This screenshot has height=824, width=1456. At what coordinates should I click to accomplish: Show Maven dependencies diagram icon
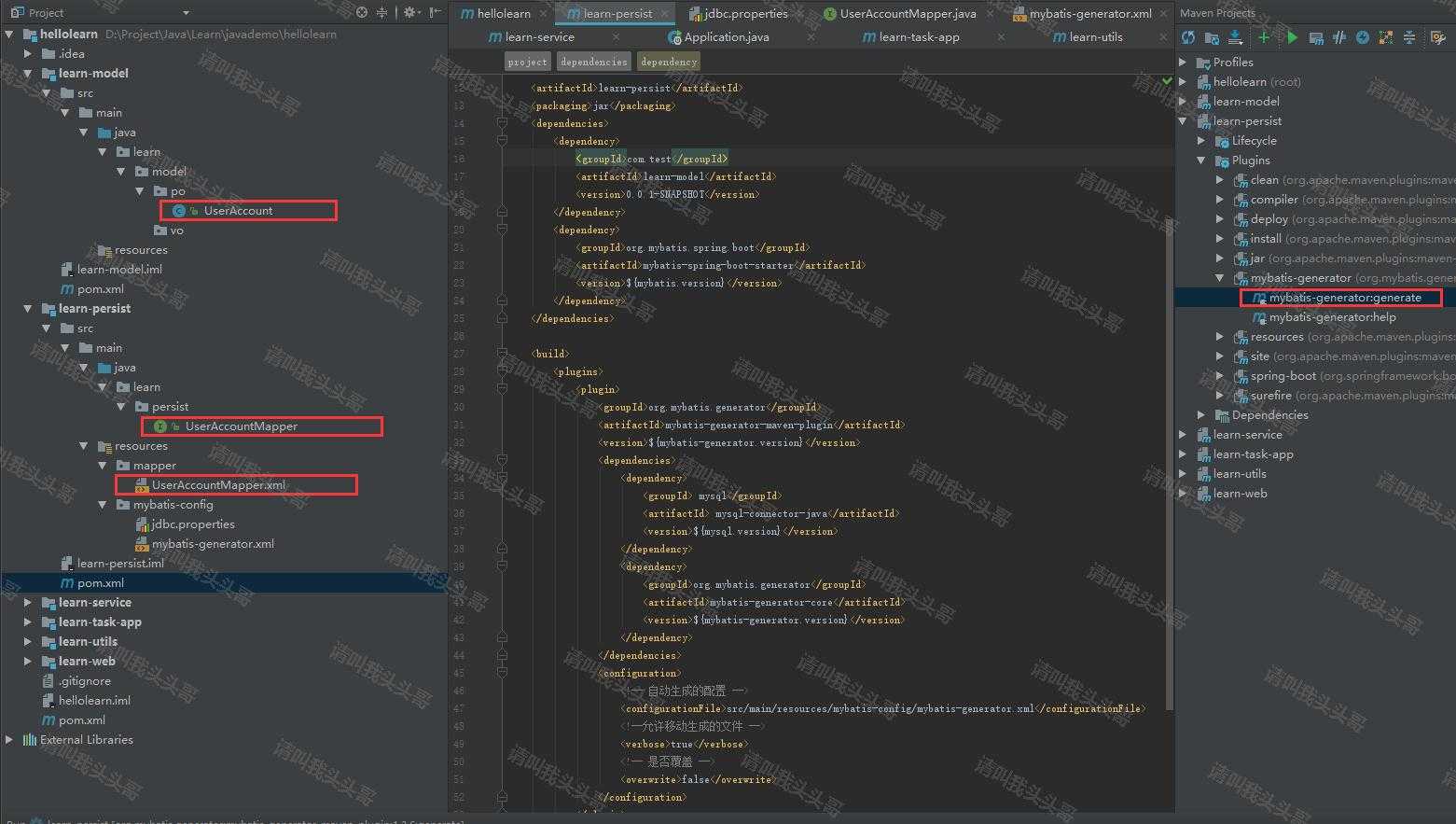[1386, 37]
